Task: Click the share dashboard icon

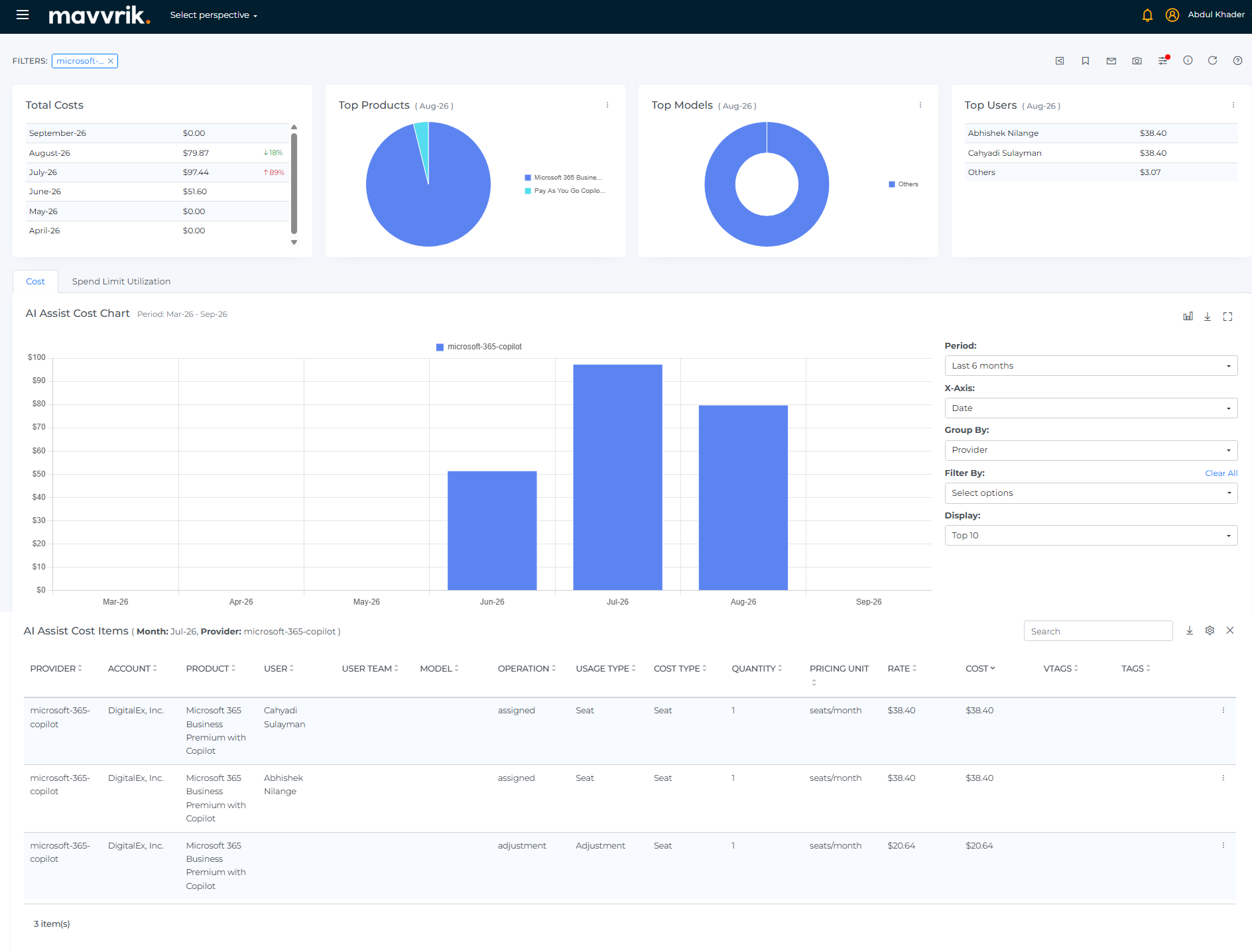Action: (x=1060, y=61)
